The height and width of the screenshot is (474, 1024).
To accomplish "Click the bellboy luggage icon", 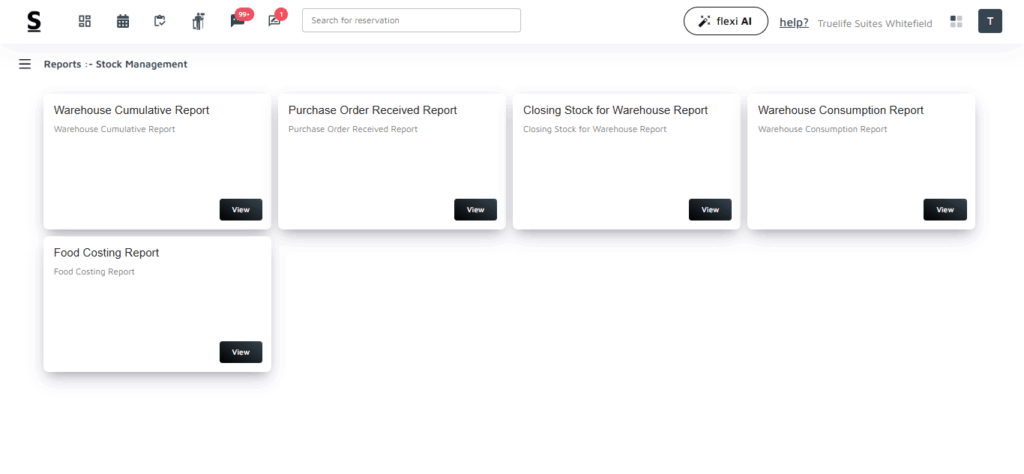I will 198,21.
